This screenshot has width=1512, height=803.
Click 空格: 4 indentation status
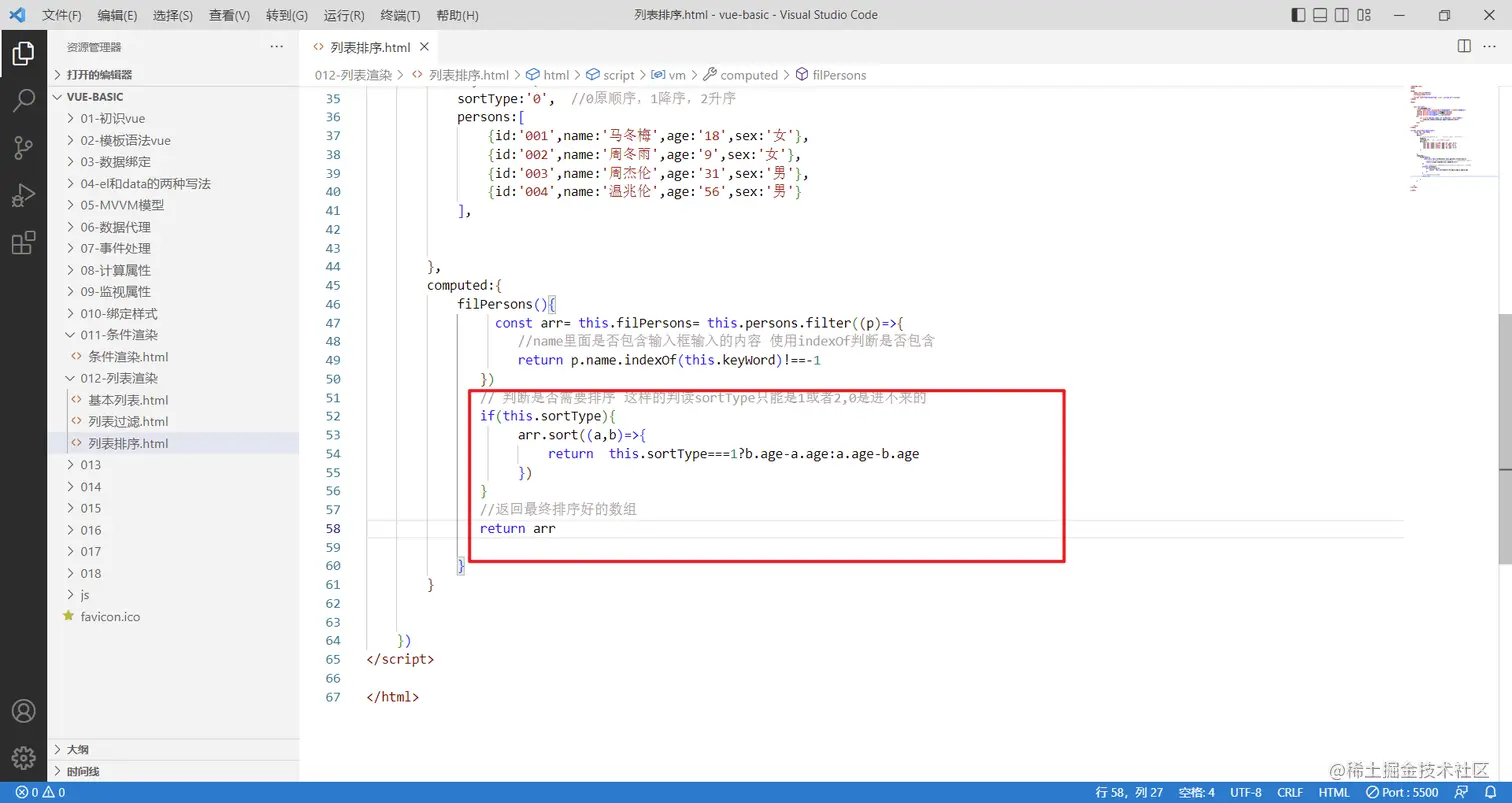(x=1196, y=792)
